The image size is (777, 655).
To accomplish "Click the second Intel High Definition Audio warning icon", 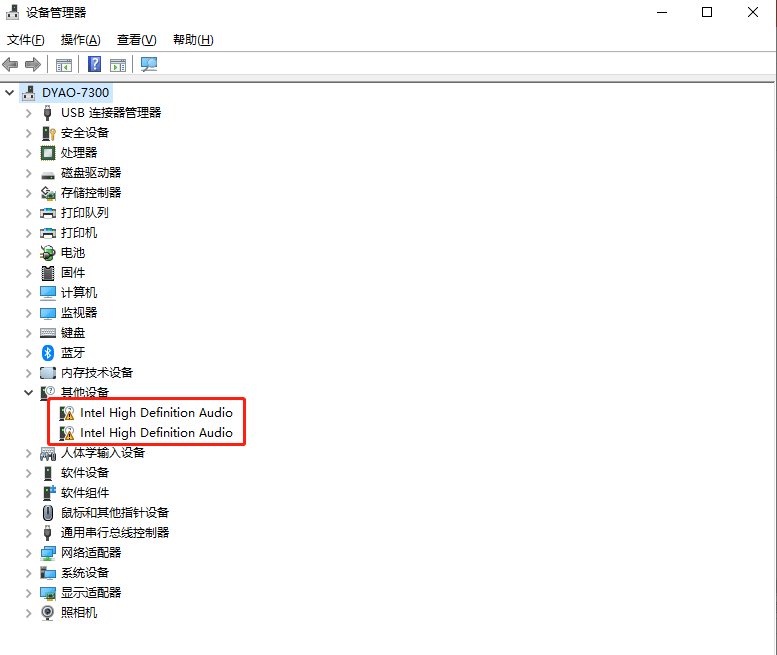I will [66, 433].
